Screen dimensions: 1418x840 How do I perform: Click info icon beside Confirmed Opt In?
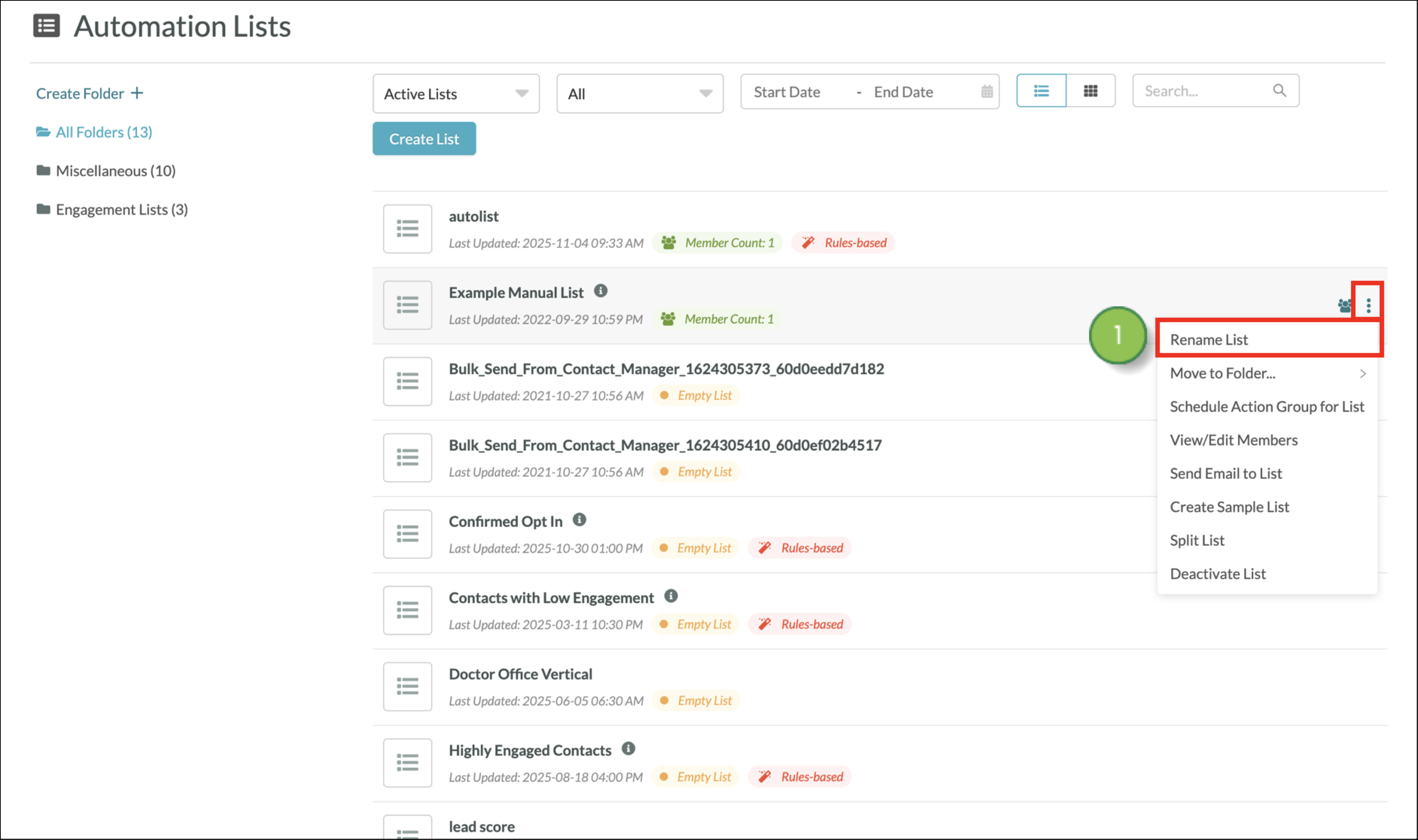[x=579, y=520]
